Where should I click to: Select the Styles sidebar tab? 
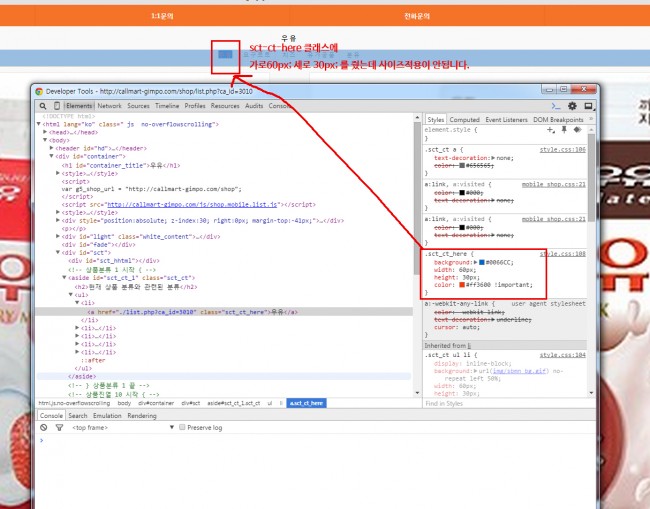[x=435, y=119]
